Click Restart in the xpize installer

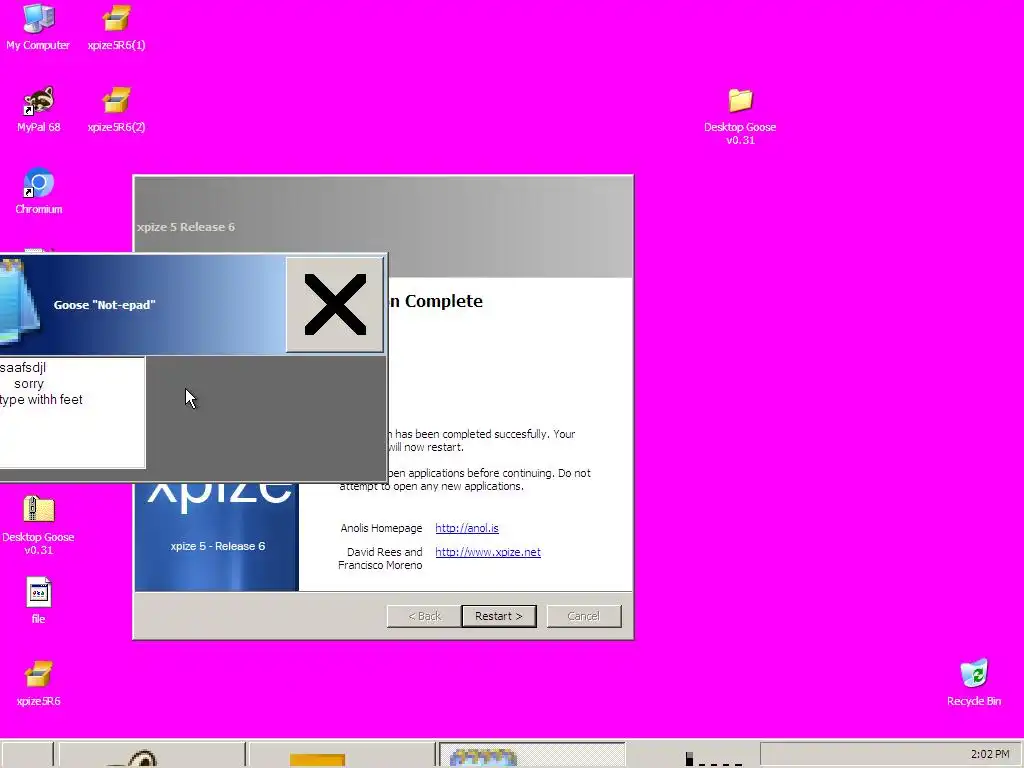click(x=499, y=616)
